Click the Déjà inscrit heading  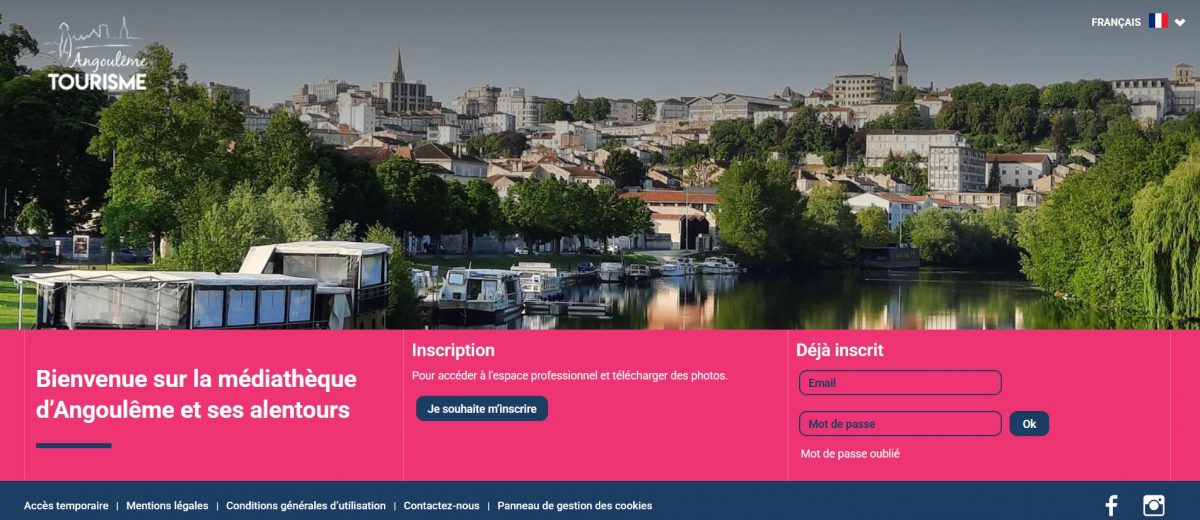coord(840,350)
